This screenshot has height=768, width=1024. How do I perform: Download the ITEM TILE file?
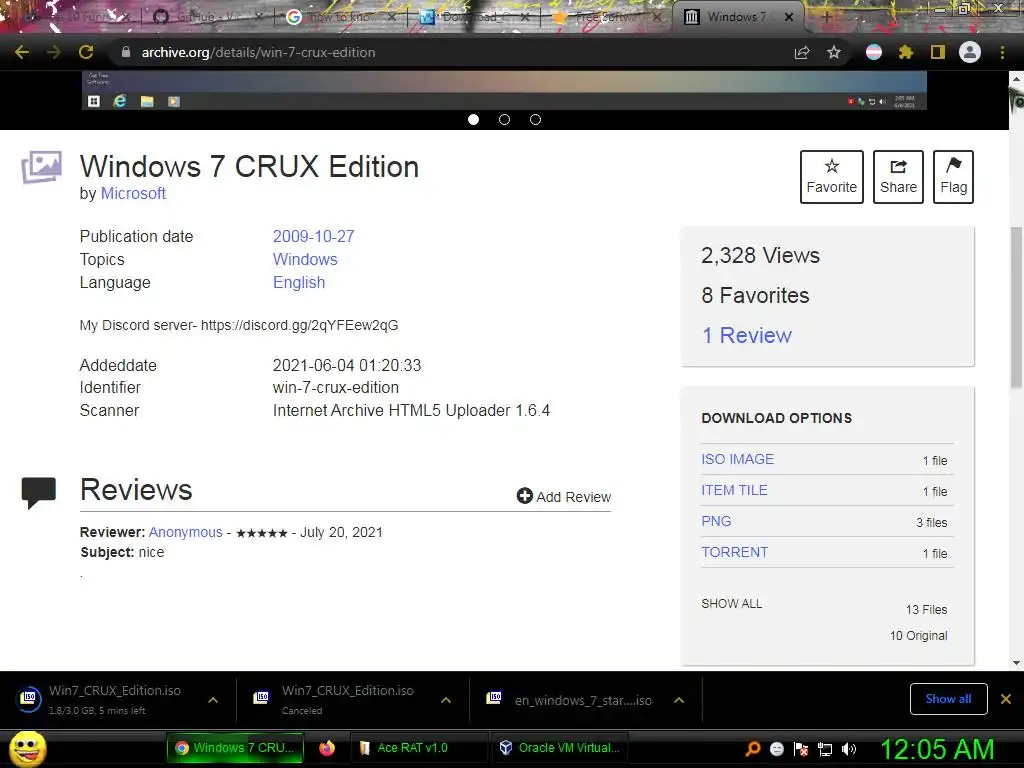pyautogui.click(x=734, y=490)
